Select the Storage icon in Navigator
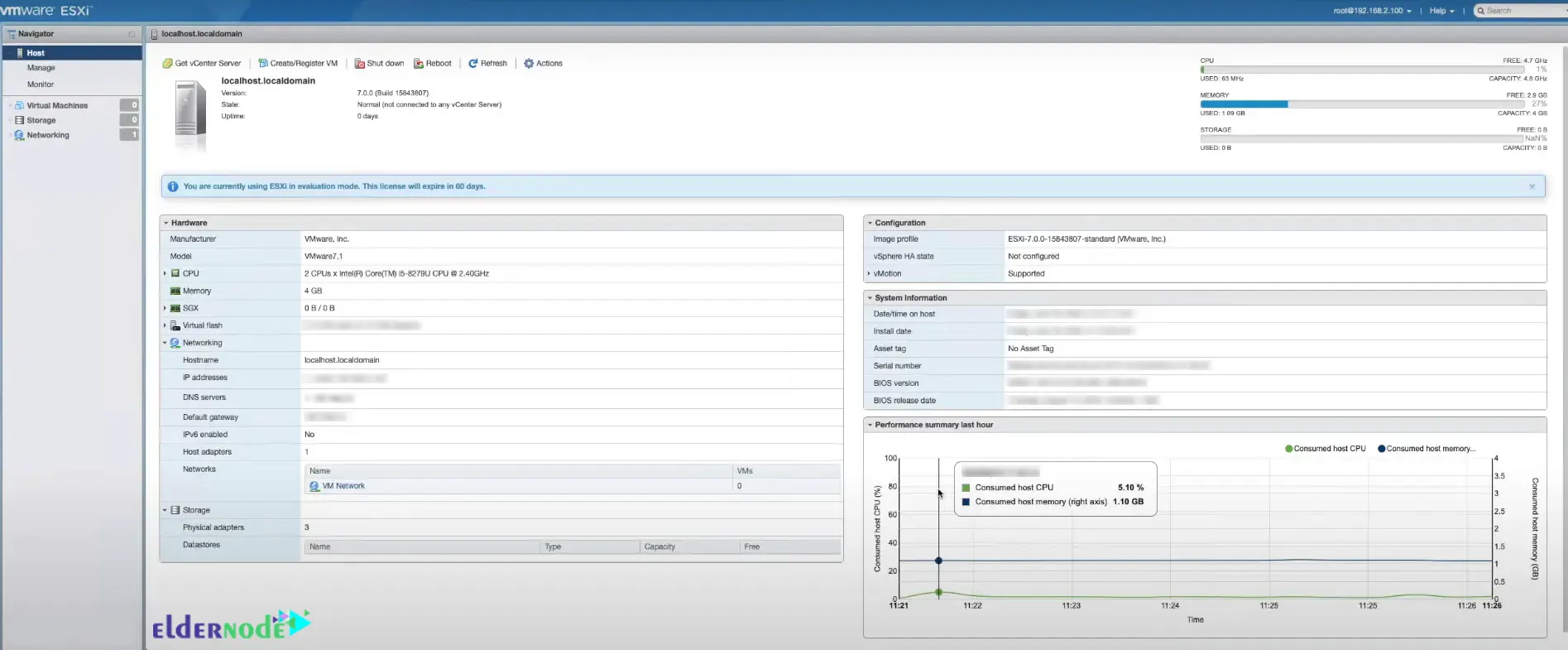Viewport: 1568px width, 650px height. point(19,120)
